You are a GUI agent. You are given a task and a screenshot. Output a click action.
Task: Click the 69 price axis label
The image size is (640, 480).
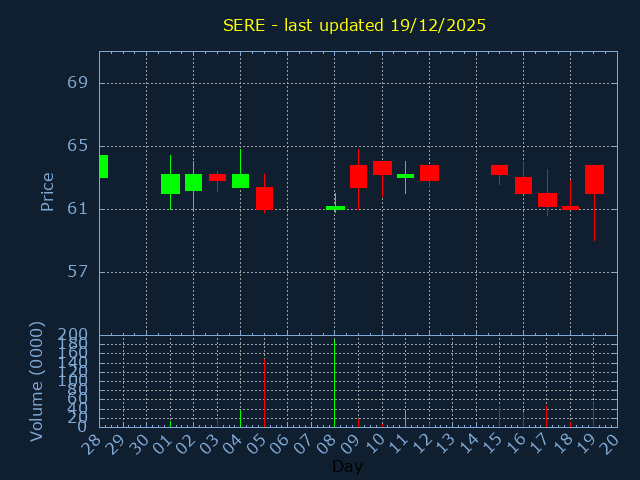tap(78, 83)
